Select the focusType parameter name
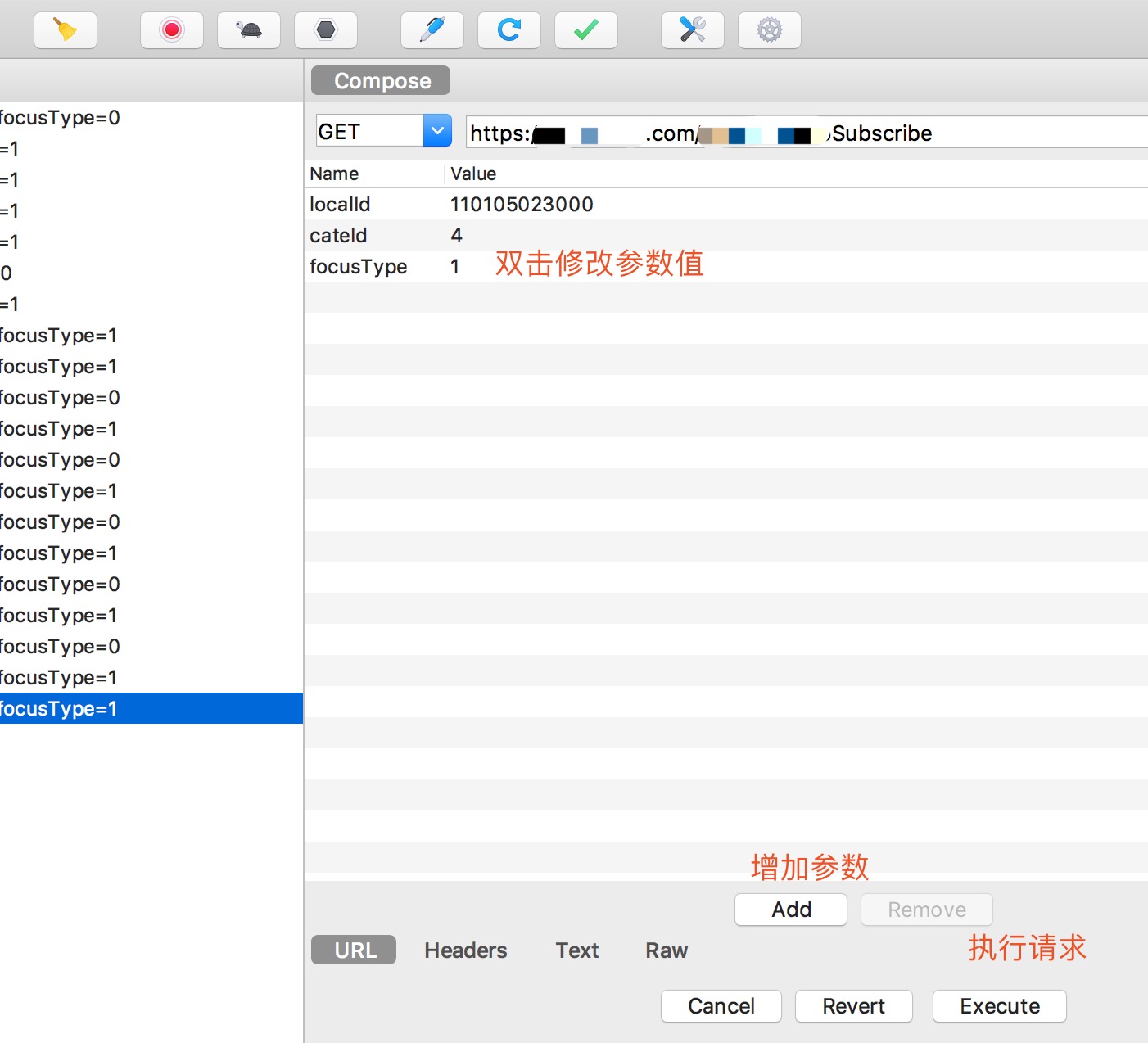 [358, 266]
